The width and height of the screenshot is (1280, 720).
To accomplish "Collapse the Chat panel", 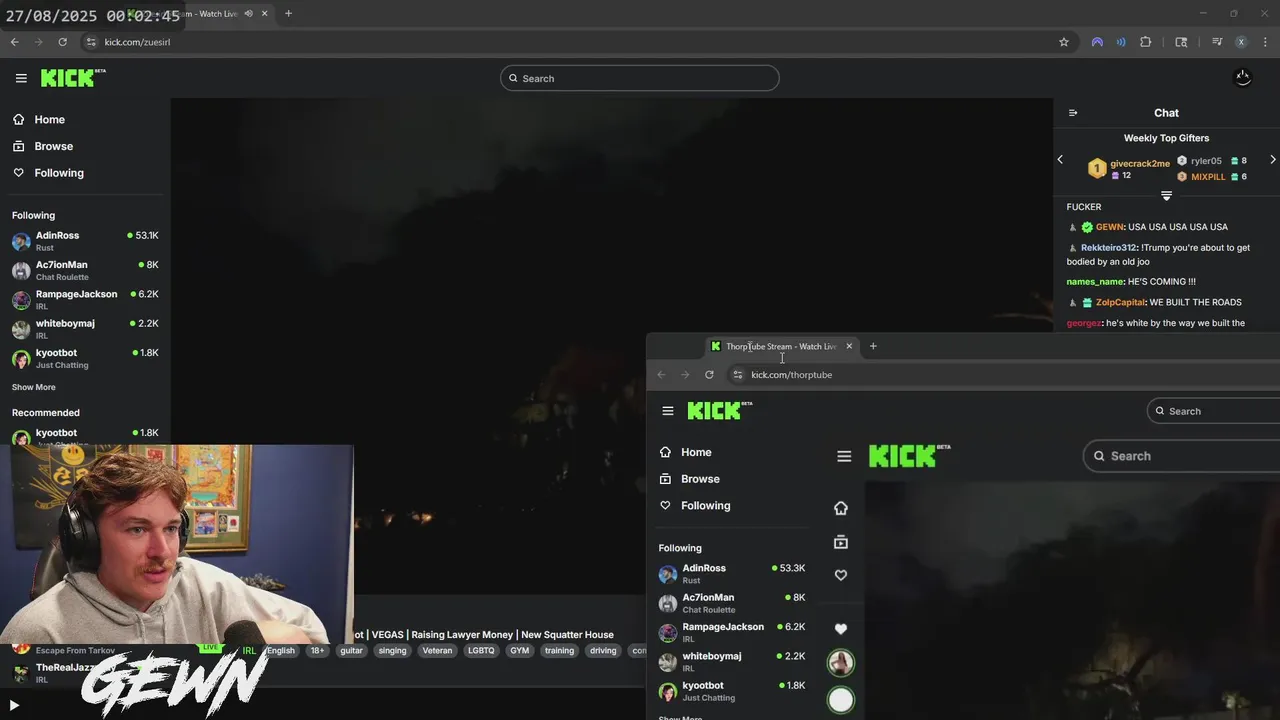I will [1073, 113].
